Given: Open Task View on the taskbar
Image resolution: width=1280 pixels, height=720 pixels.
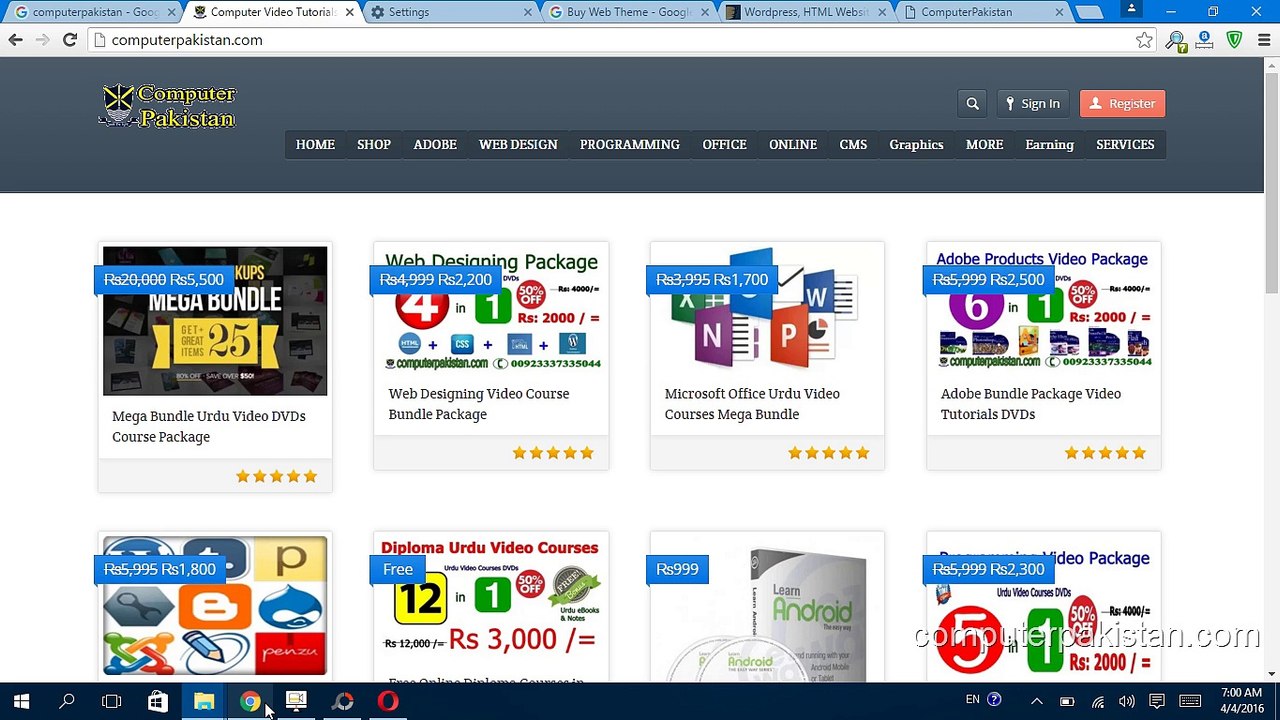Looking at the screenshot, I should (112, 701).
